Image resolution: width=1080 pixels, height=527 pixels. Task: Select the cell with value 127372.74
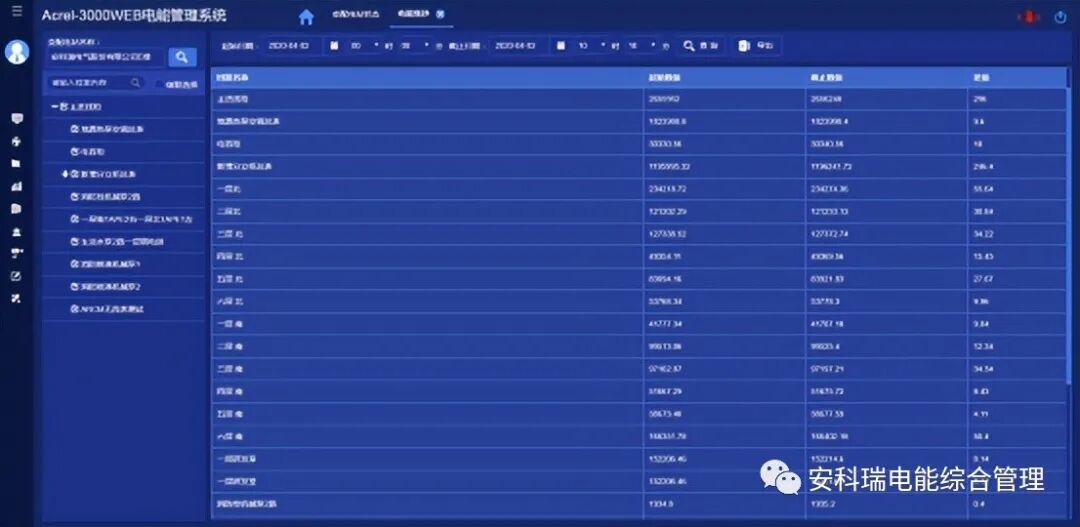pyautogui.click(x=886, y=234)
